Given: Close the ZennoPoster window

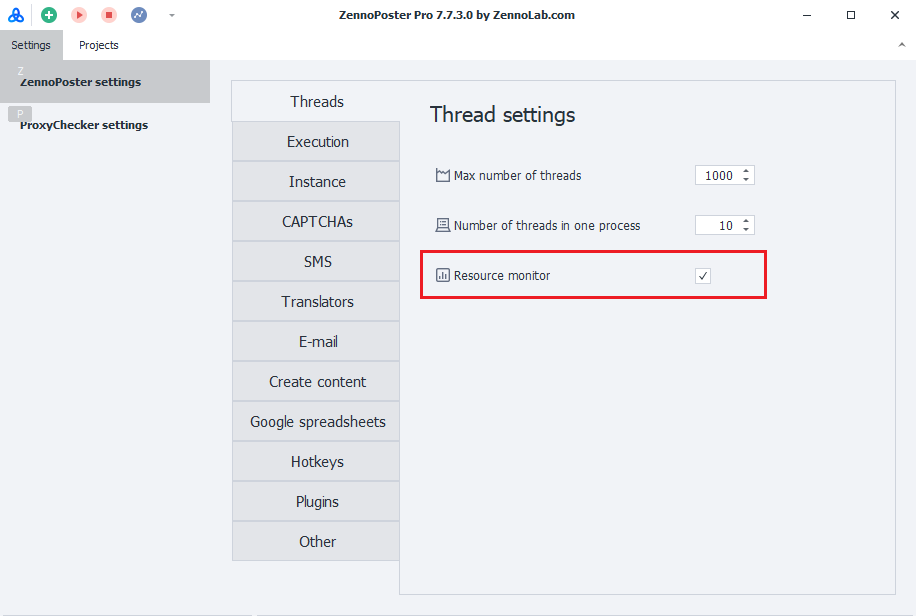Looking at the screenshot, I should click(894, 15).
